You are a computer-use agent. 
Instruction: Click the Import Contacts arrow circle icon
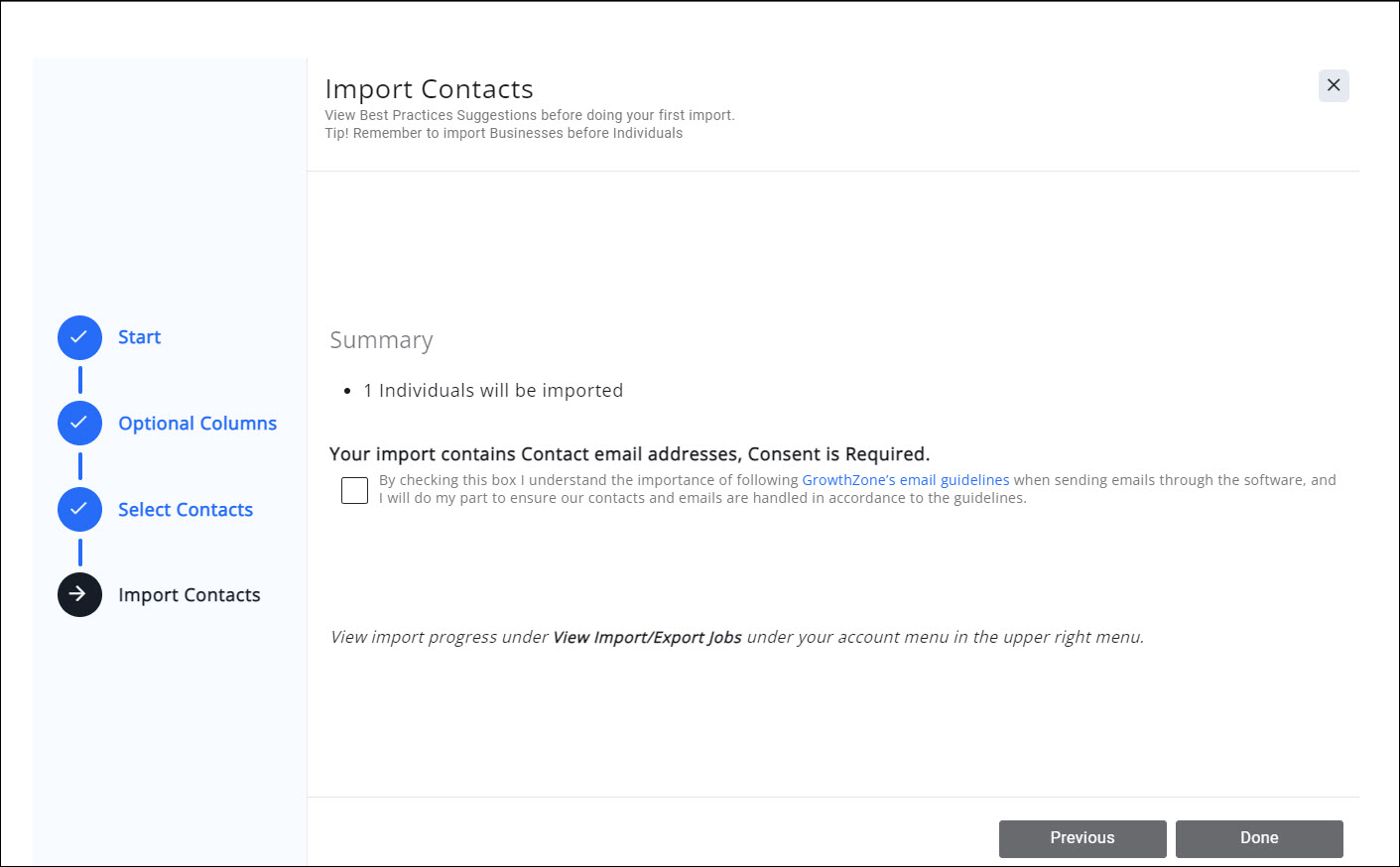pos(79,595)
